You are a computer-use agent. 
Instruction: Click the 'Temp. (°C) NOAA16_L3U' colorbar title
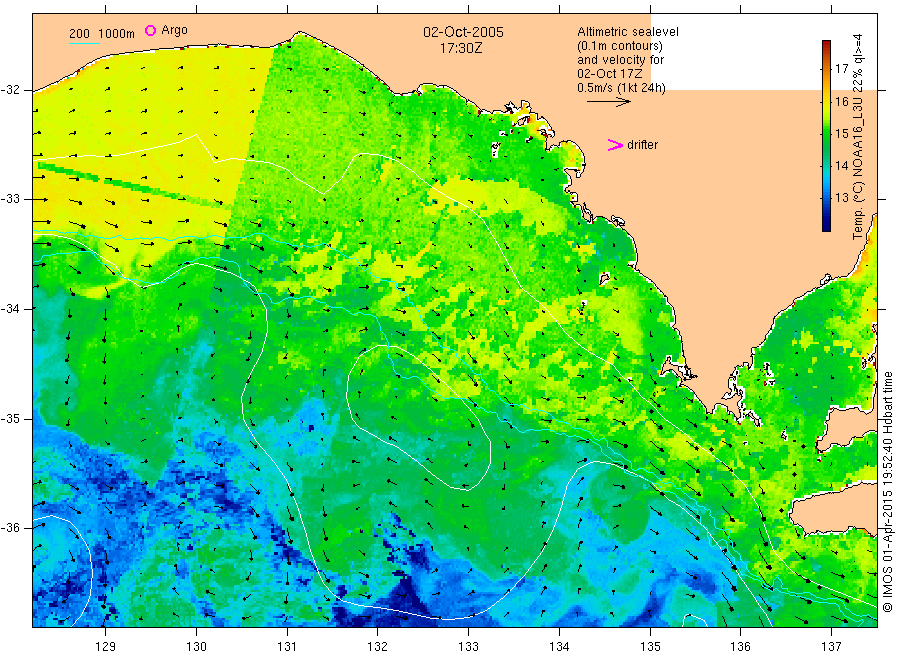pyautogui.click(x=858, y=168)
